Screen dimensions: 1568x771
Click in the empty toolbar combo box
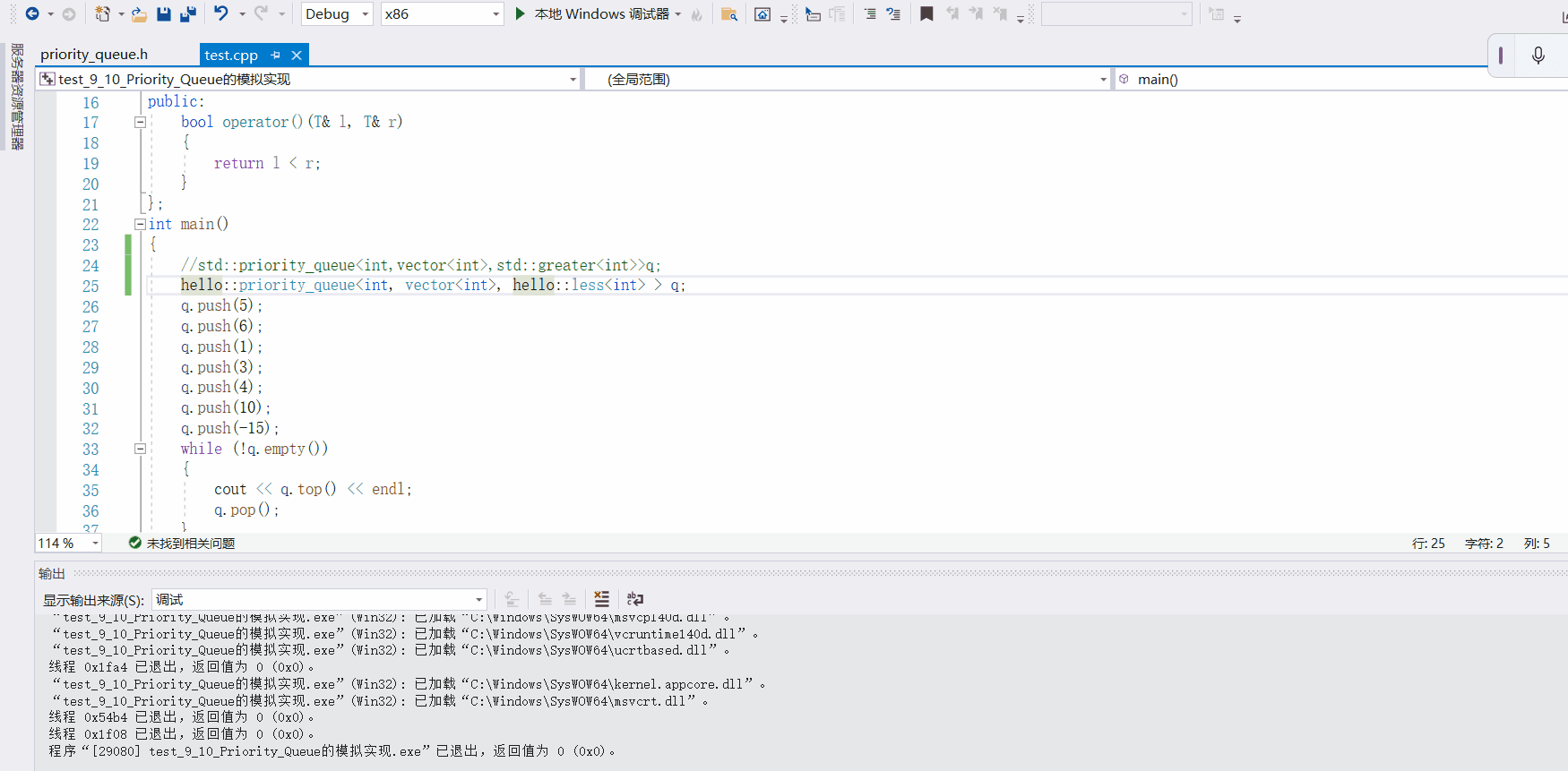coord(1116,14)
